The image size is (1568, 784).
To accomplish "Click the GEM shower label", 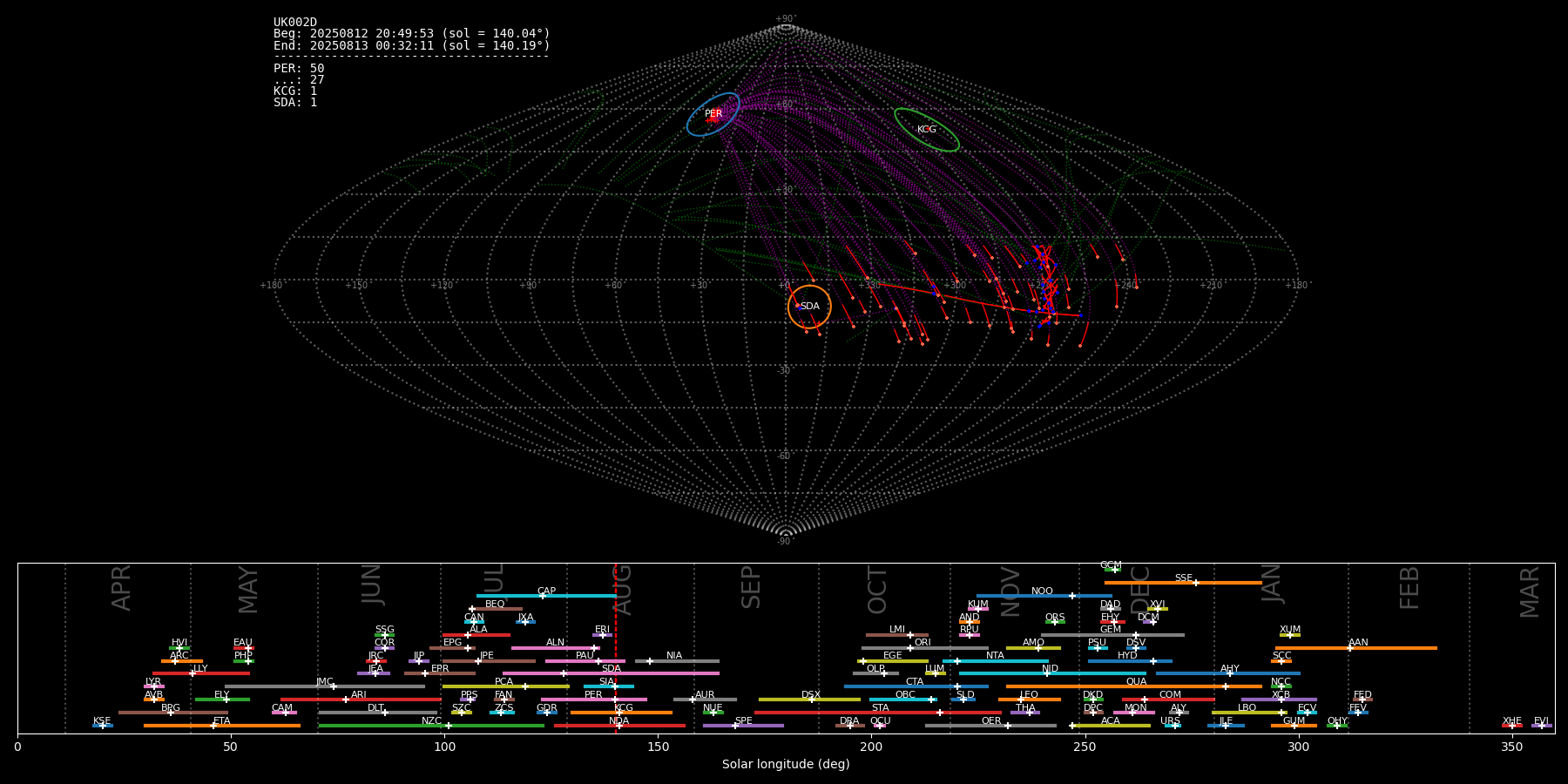I will [1111, 629].
